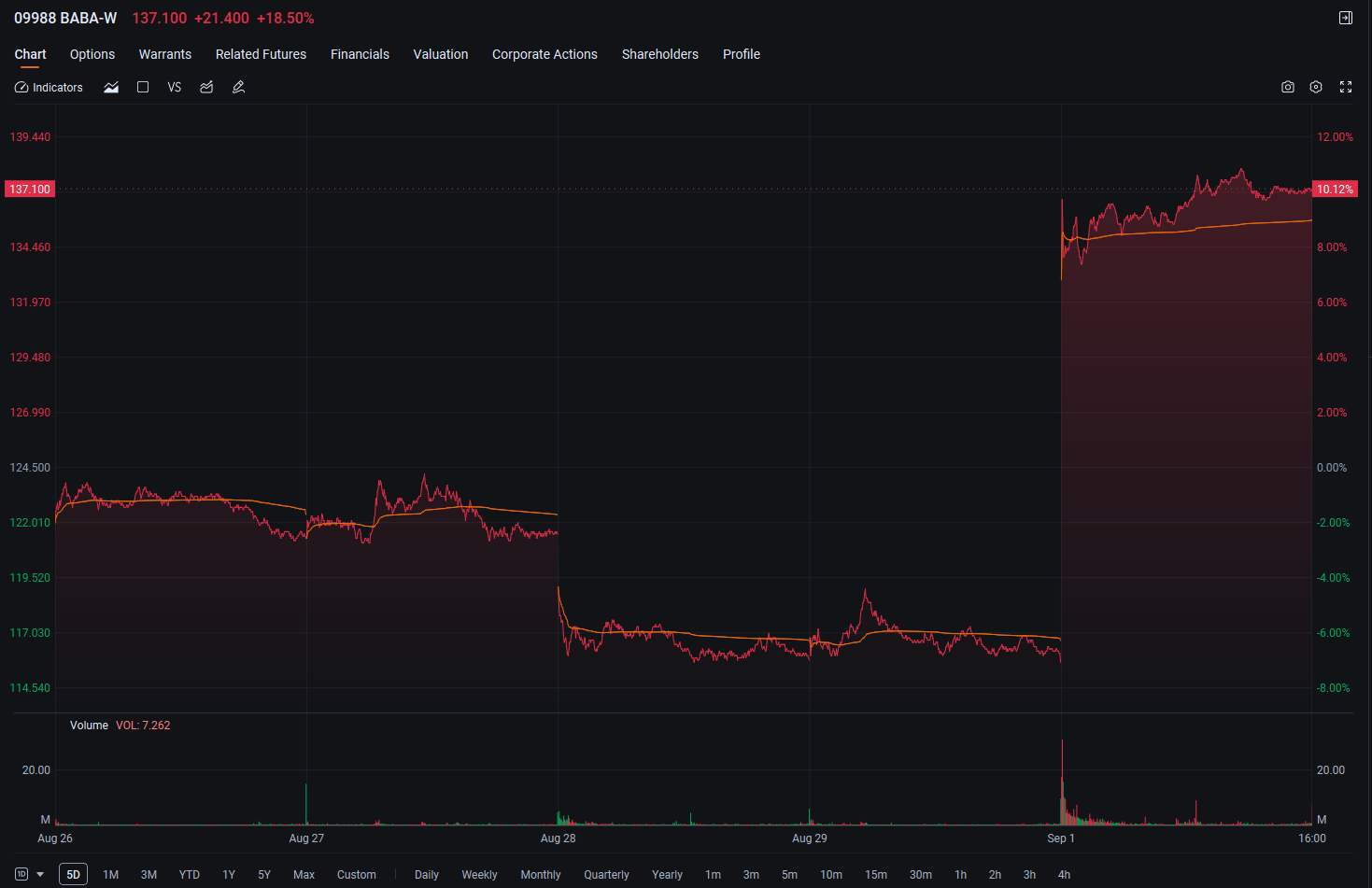The height and width of the screenshot is (888, 1372).
Task: Open the drawing pen tool
Action: click(x=238, y=87)
